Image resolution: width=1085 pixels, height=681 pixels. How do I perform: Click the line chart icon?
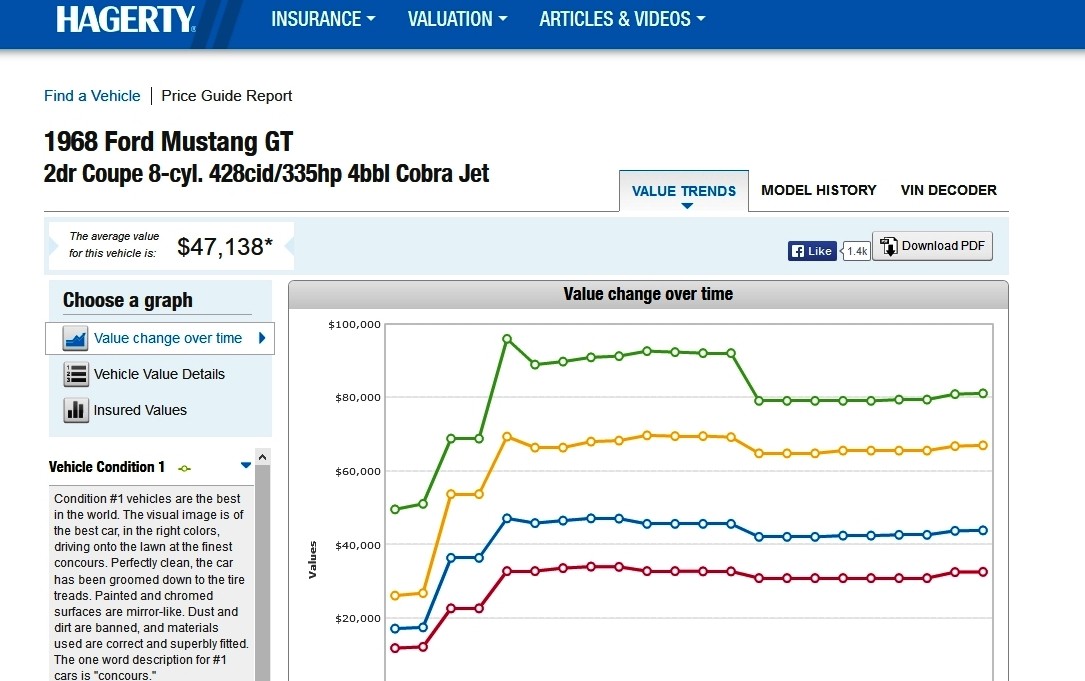(x=75, y=338)
